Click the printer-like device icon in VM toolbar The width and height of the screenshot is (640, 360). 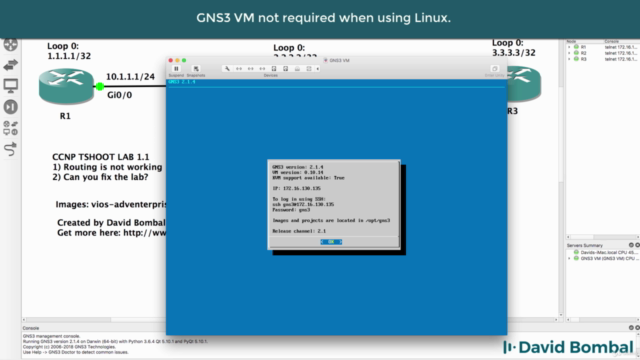pos(297,69)
